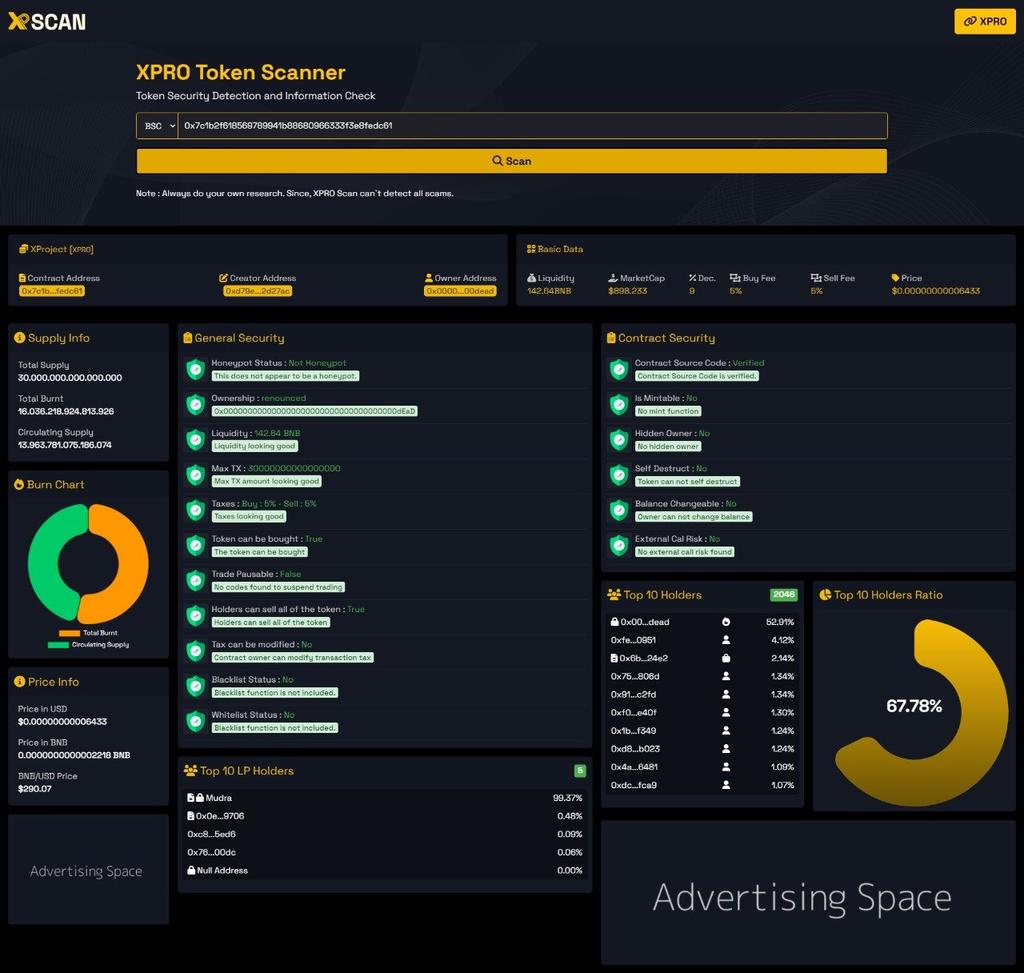
Task: Open holder 0xdc...fca9 row
Action: 702,785
